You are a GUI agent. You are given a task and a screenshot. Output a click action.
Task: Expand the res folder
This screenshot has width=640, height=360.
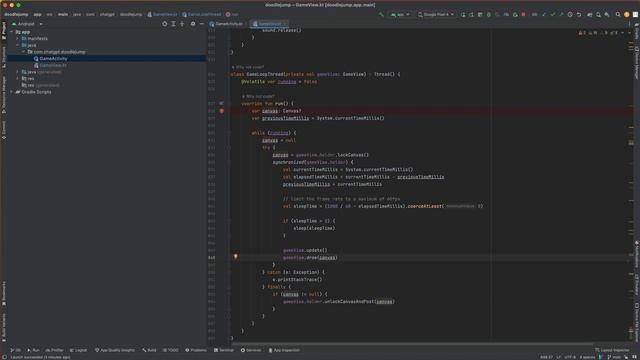[18, 78]
